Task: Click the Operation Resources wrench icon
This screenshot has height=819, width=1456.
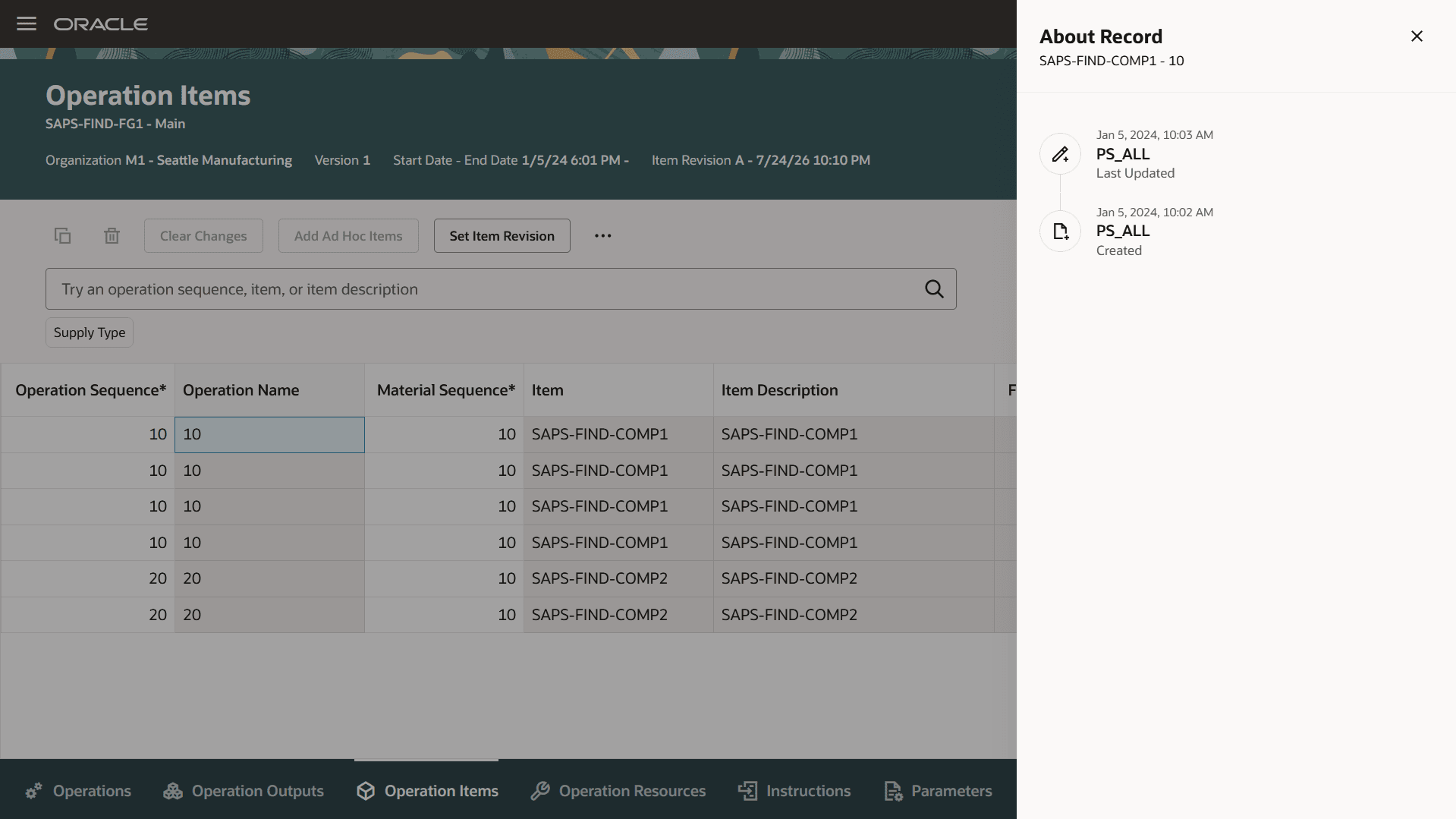Action: tap(540, 791)
